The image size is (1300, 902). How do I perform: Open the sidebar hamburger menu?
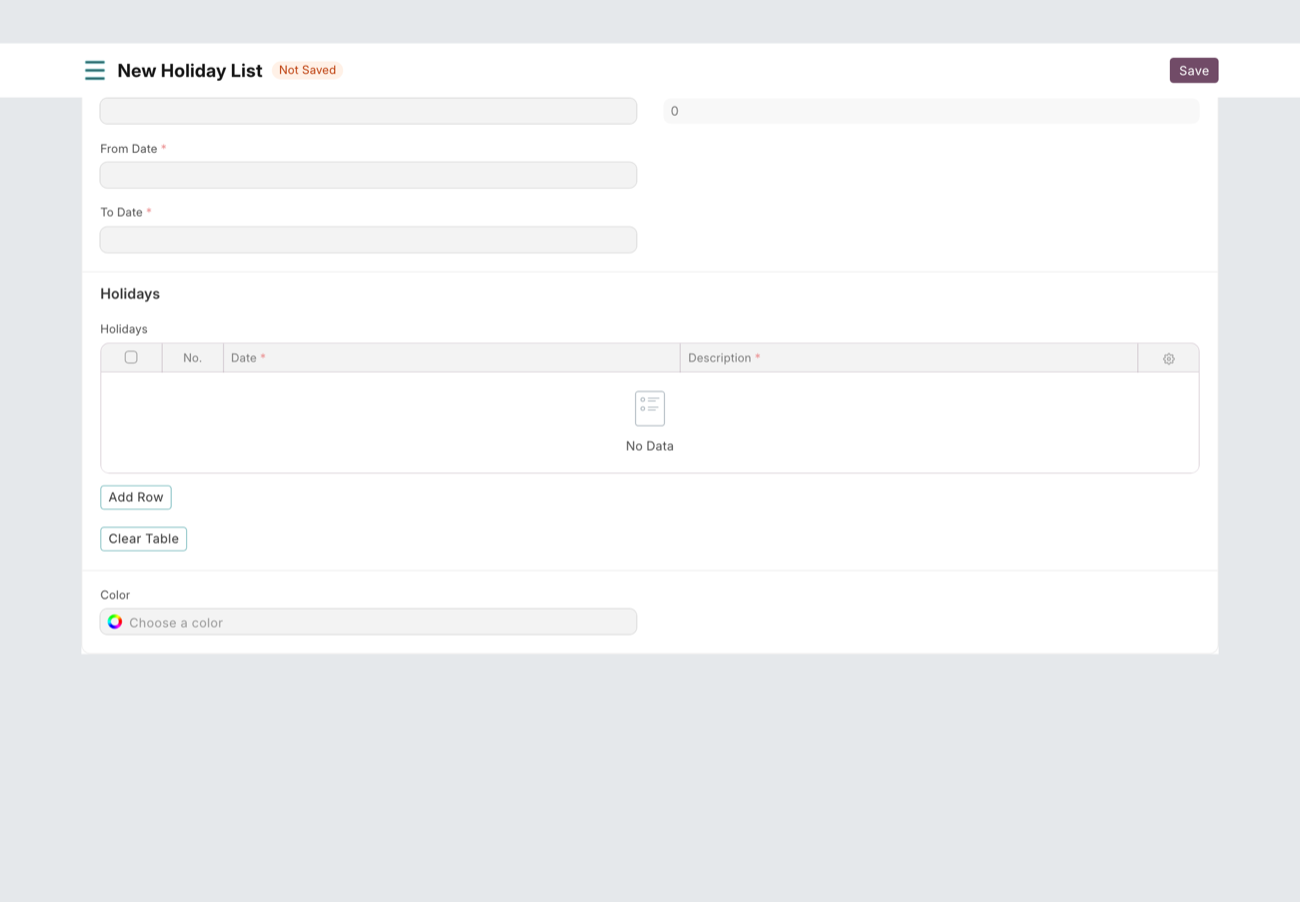click(95, 70)
